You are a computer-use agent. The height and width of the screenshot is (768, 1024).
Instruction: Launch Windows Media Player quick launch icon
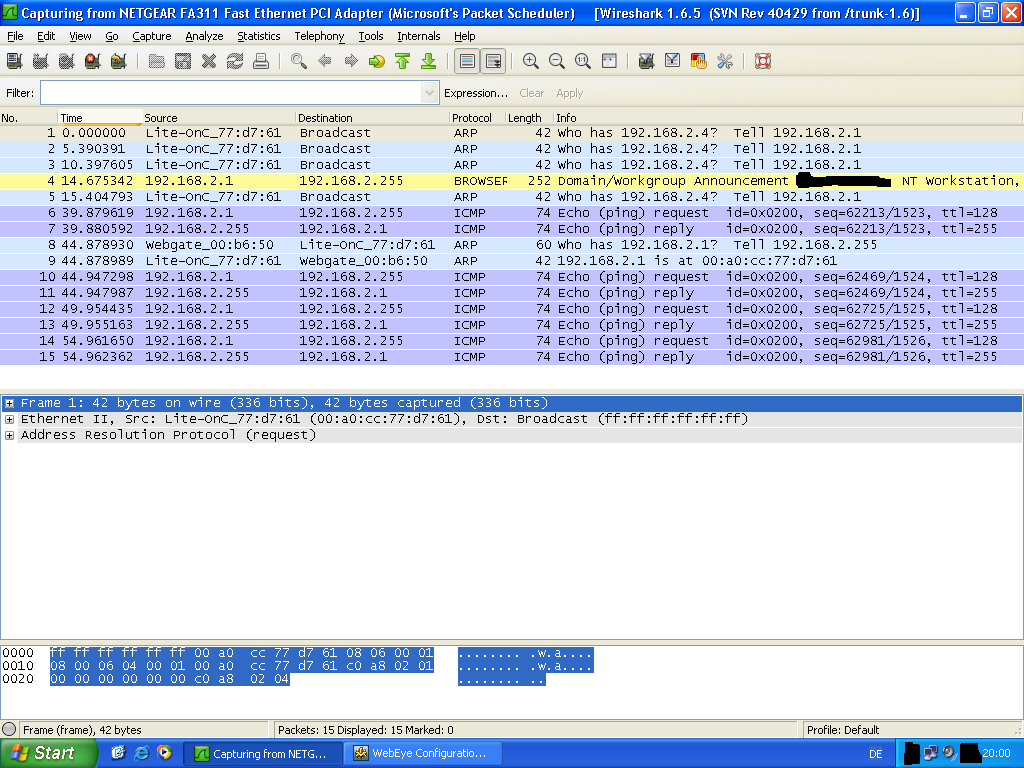pyautogui.click(x=165, y=752)
